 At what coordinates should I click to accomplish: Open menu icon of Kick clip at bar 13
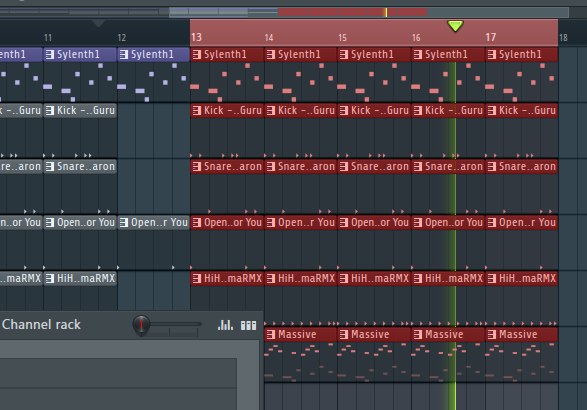pos(197,110)
